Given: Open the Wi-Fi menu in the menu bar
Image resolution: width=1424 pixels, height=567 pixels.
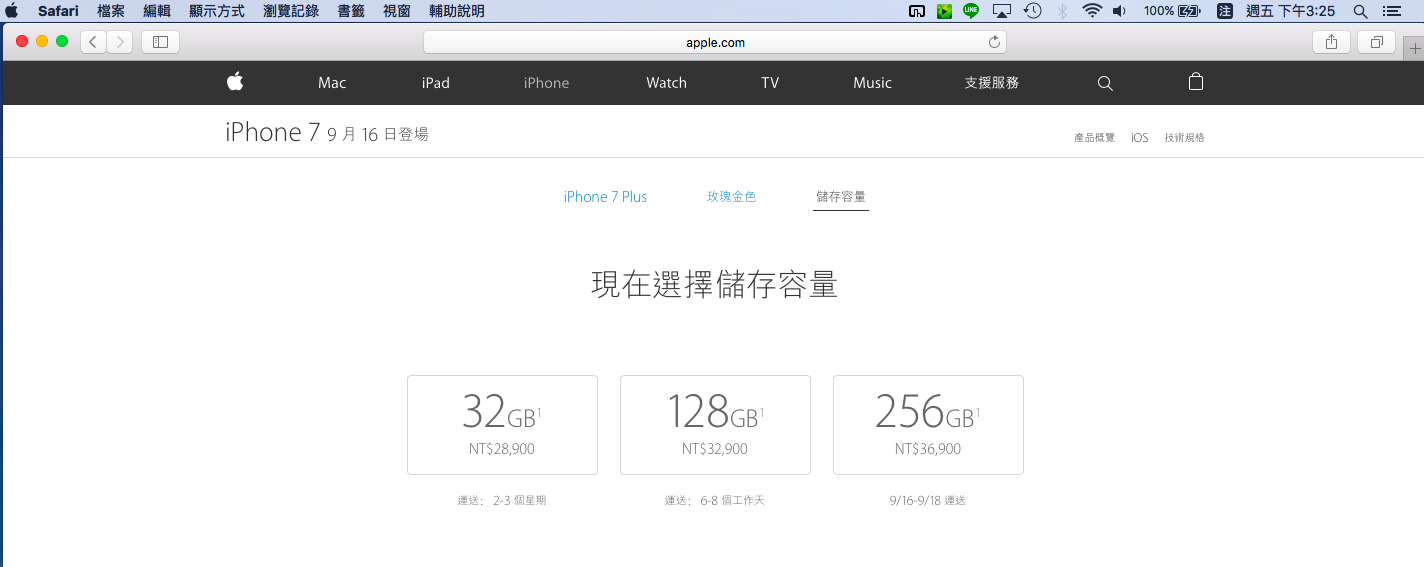Looking at the screenshot, I should click(1092, 11).
